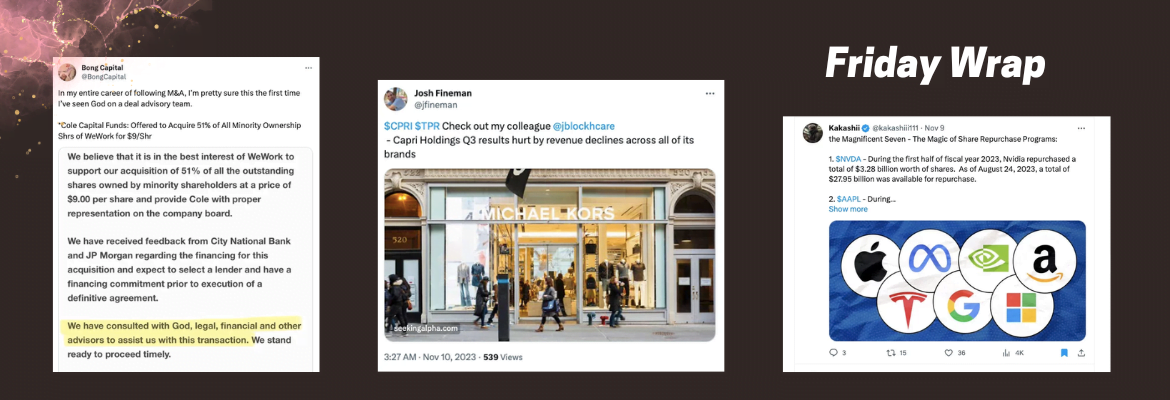The height and width of the screenshot is (400, 1170).
Task: Click the views analytics icon showing 4K
Action: 1007,352
